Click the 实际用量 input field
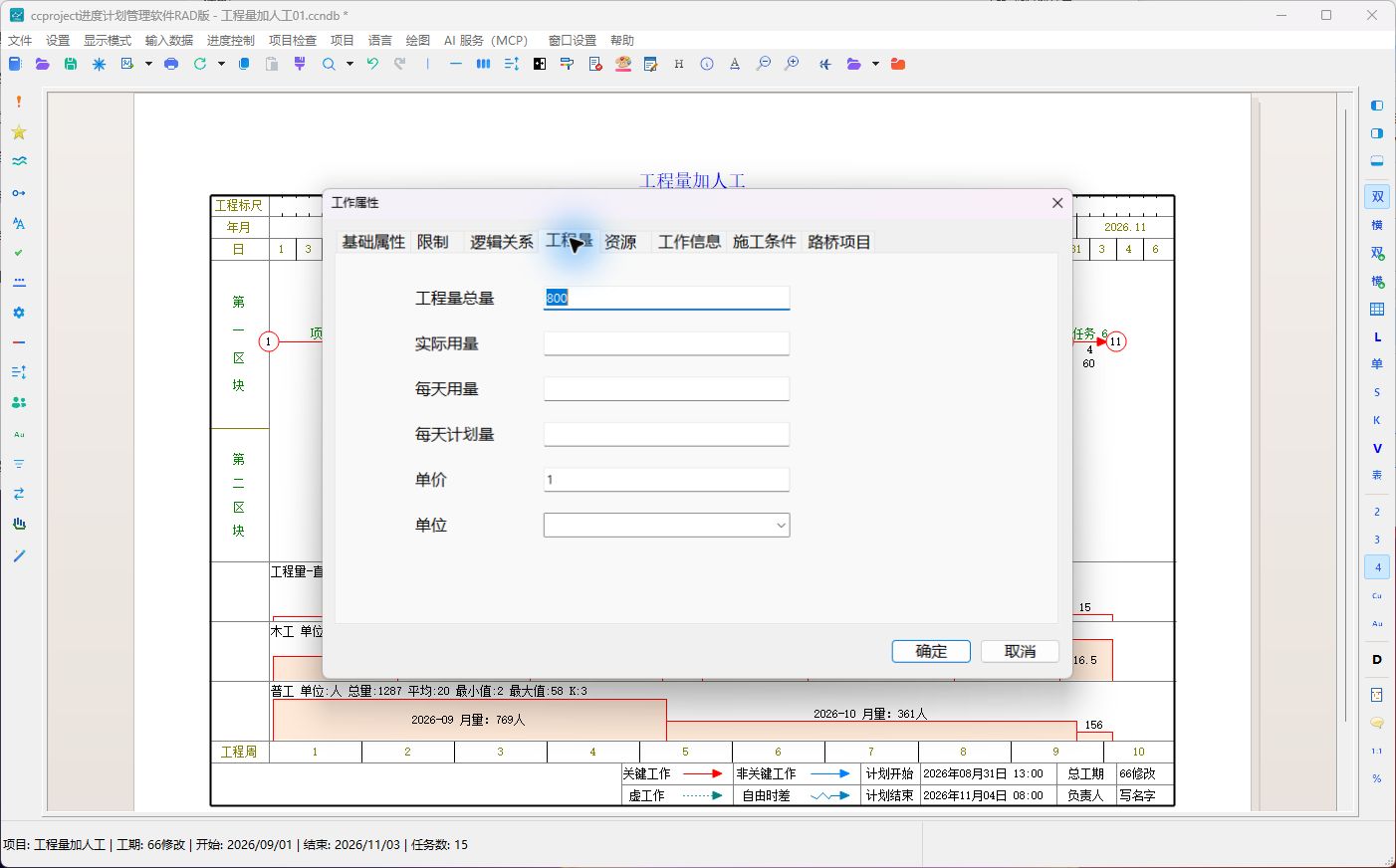This screenshot has width=1396, height=868. point(666,343)
